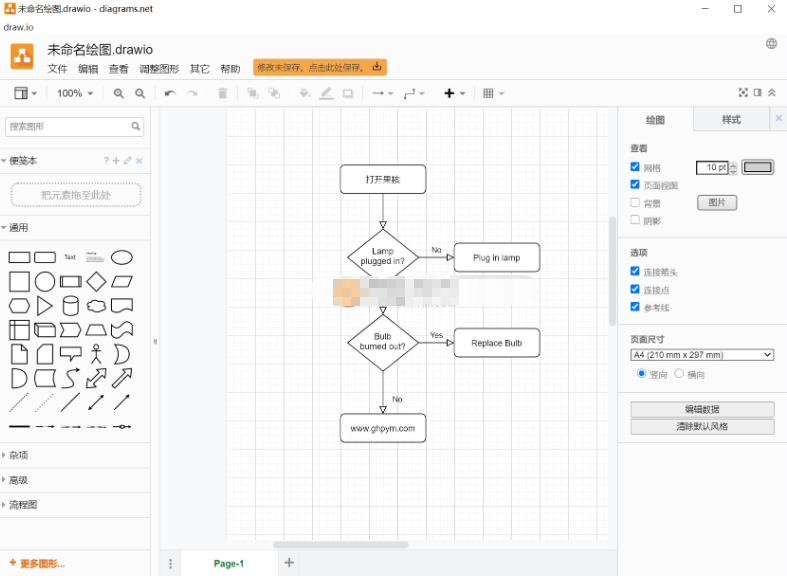Viewport: 787px width, 576px height.
Task: Click the globe language icon
Action: 771,44
